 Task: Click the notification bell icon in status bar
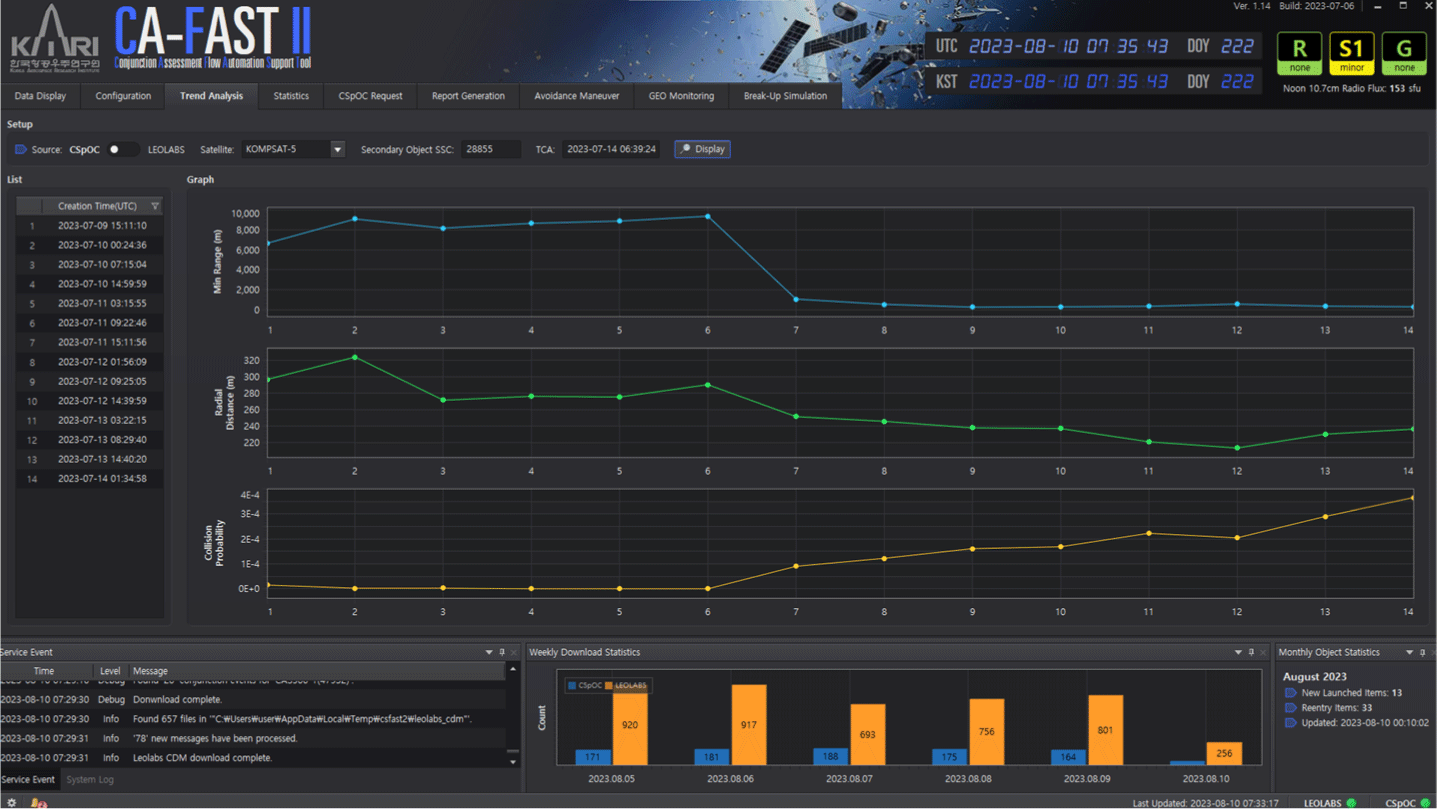[x=38, y=803]
